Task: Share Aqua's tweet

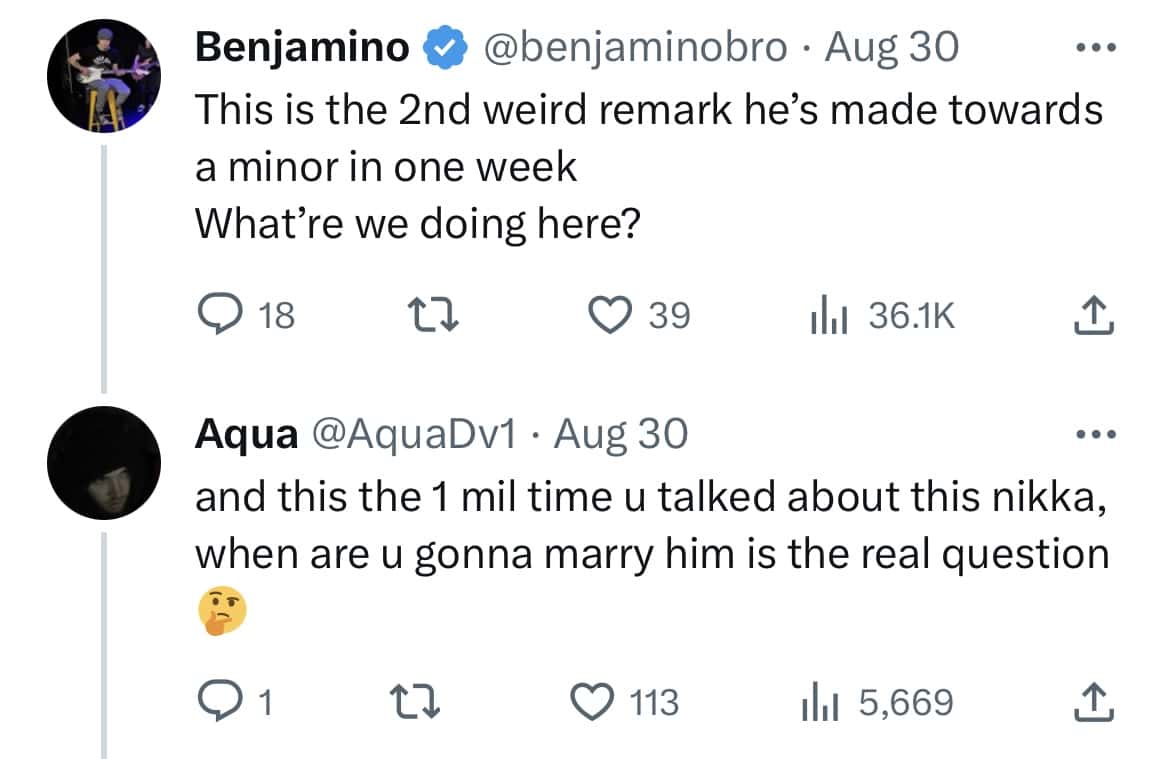Action: tap(1094, 701)
